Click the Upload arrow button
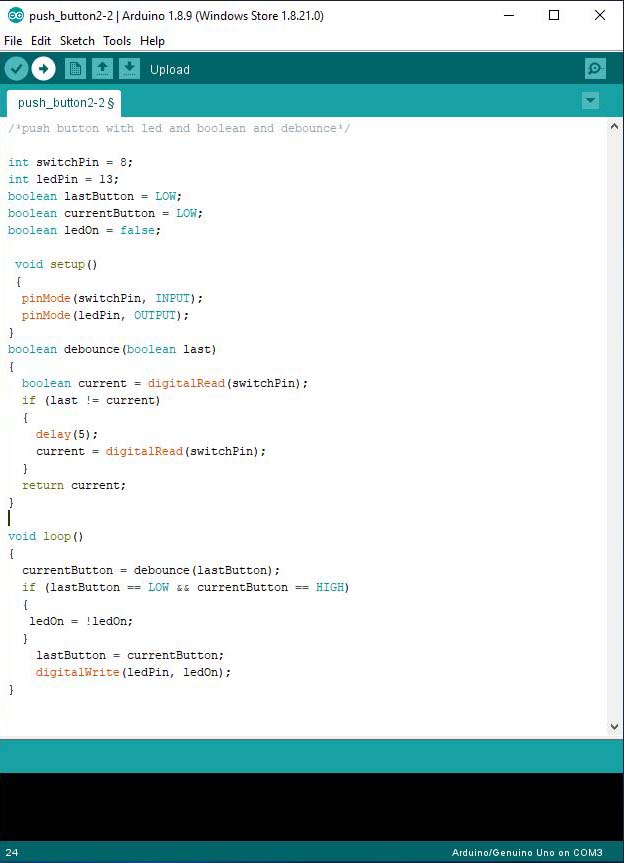The width and height of the screenshot is (624, 863). click(x=43, y=69)
